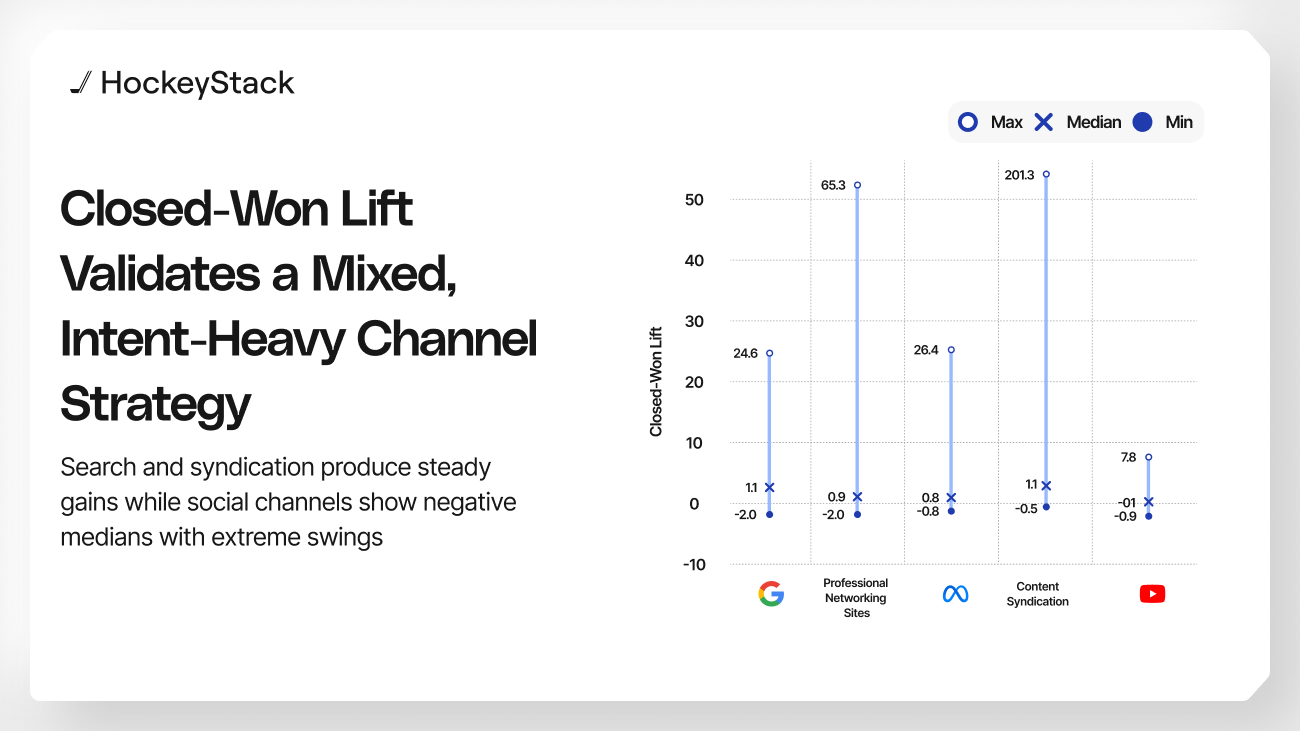
Task: Click the "Median" legend label
Action: pos(1094,122)
